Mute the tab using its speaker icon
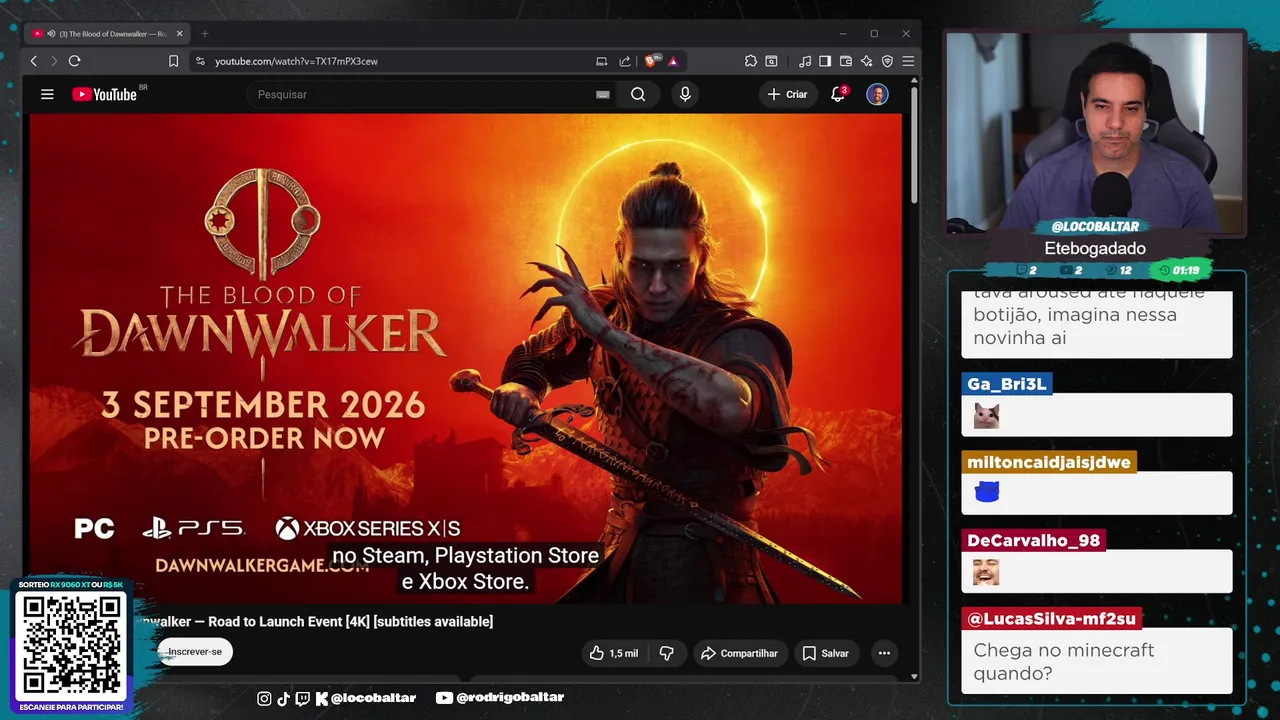 coord(51,34)
